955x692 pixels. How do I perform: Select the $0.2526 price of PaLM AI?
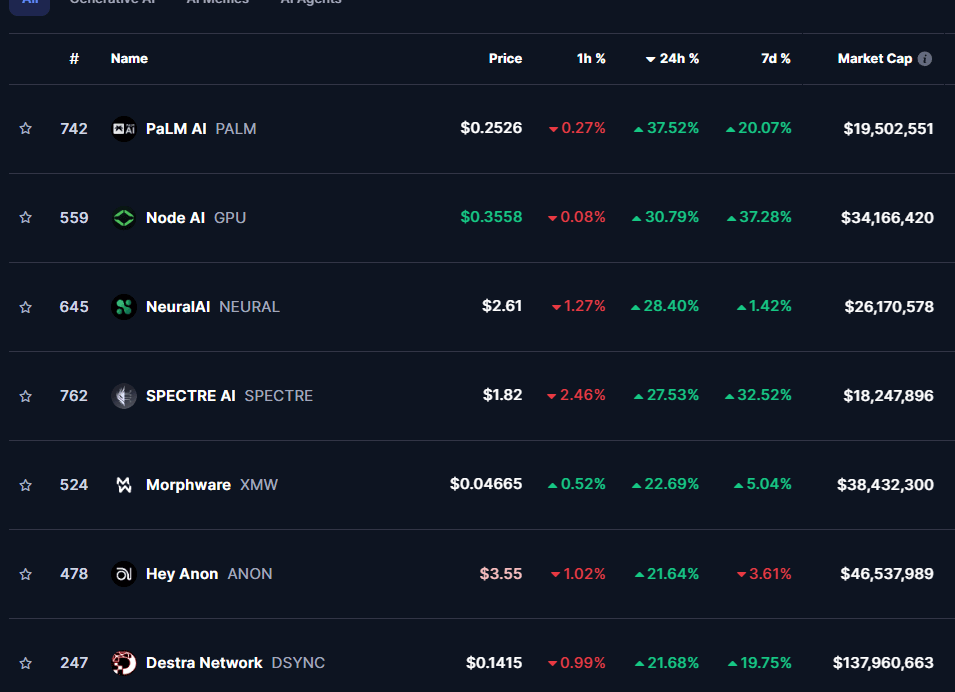(x=491, y=128)
